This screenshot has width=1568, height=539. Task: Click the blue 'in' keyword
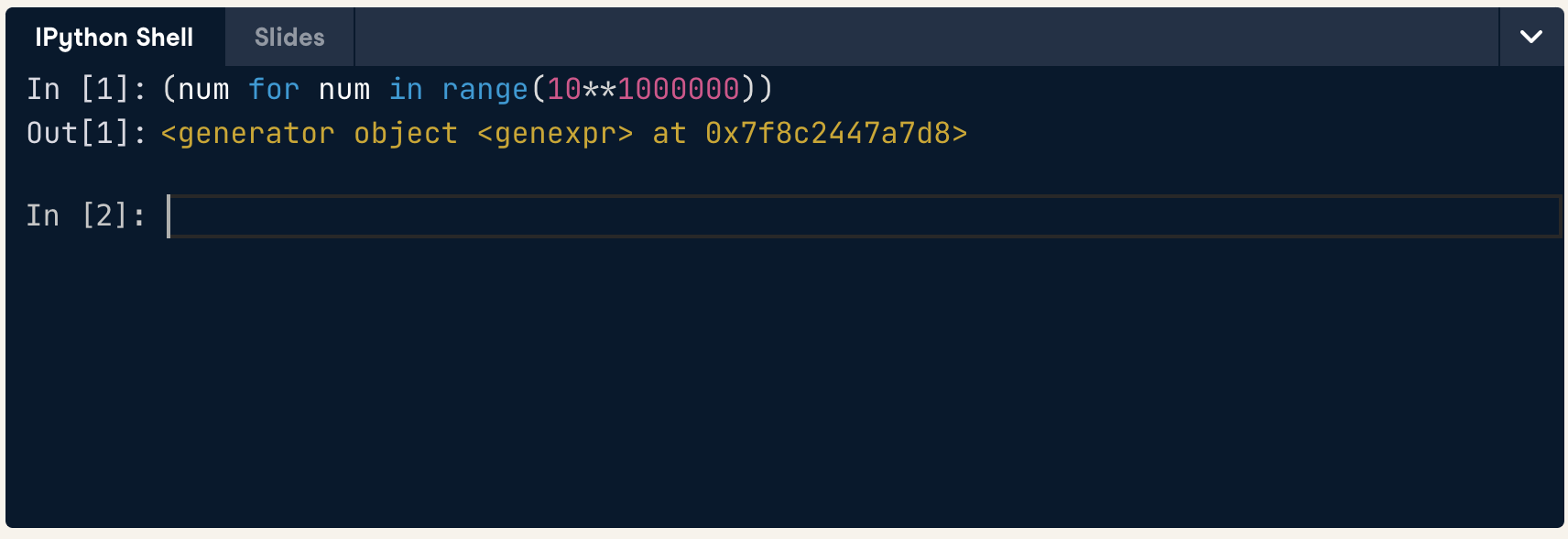406,89
